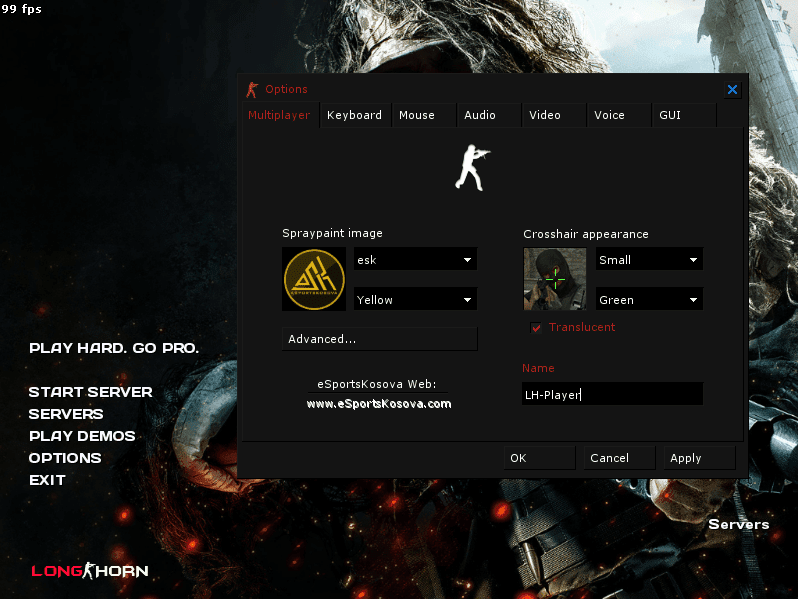
Task: Expand the esk spraypaint image dropdown
Action: pos(415,260)
